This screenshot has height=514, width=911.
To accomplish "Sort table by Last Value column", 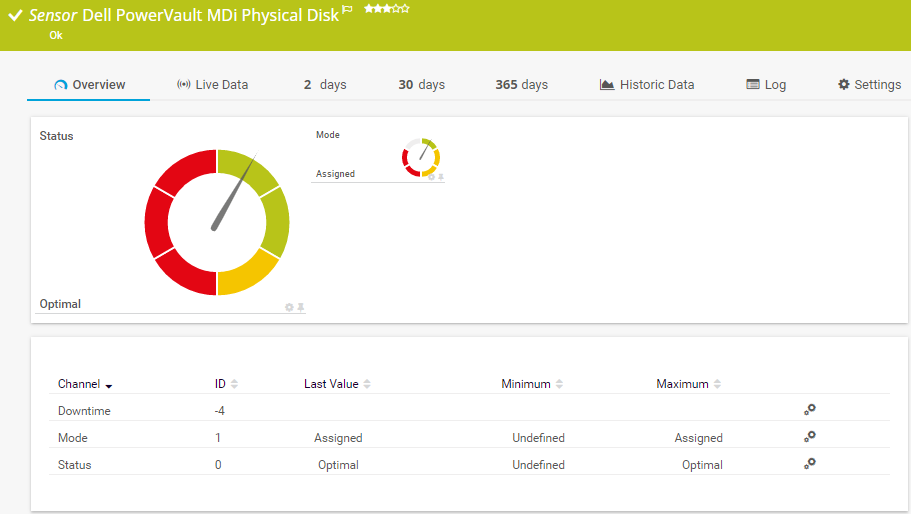I will (336, 384).
